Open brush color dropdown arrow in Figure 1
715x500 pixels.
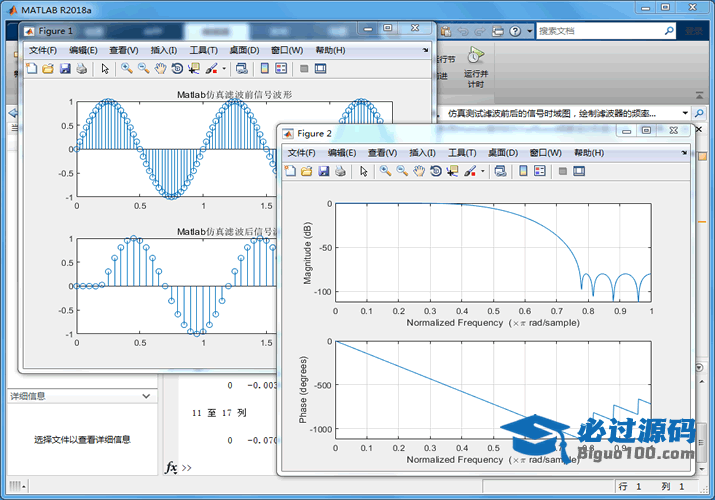[224, 69]
